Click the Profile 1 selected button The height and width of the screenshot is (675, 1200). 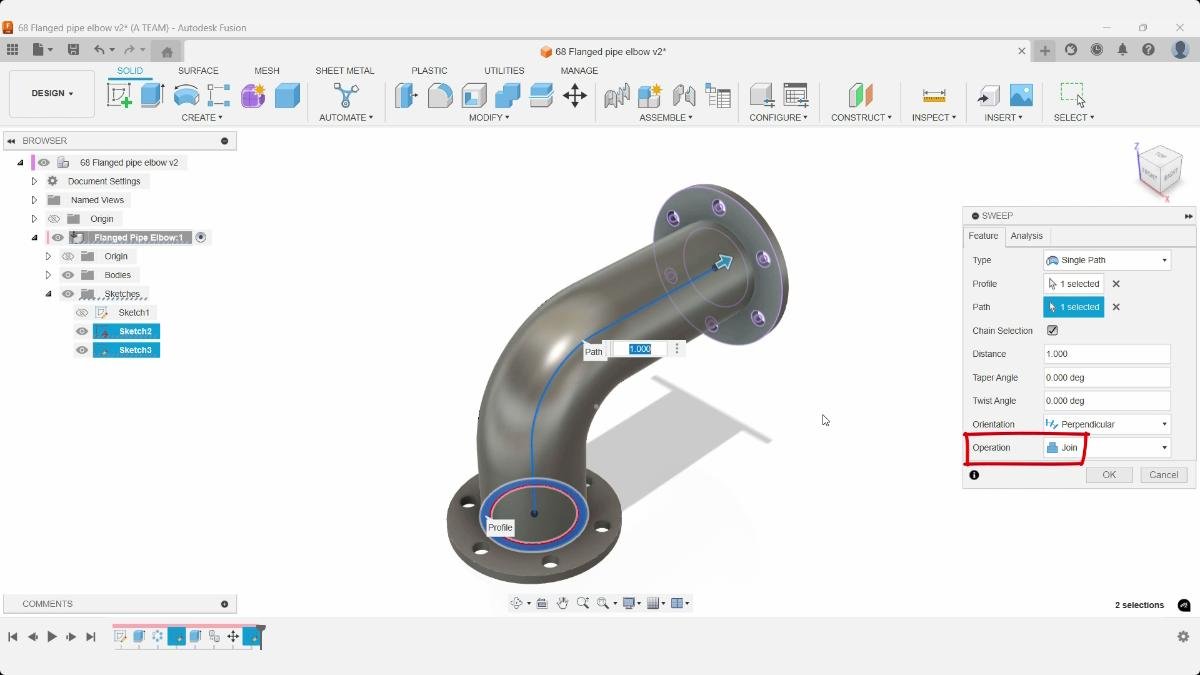tap(1074, 284)
